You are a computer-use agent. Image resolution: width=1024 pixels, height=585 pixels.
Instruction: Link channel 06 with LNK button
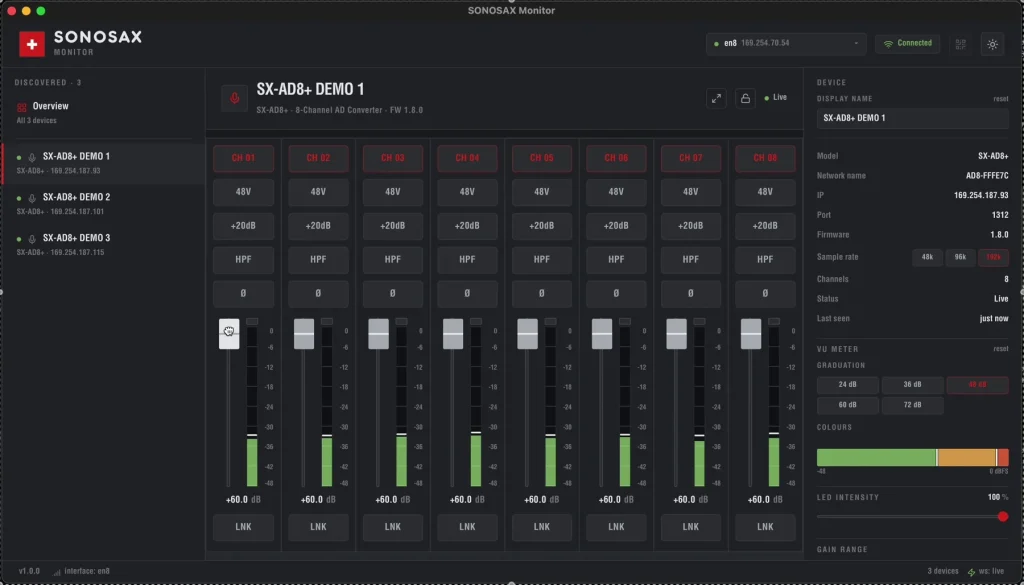coord(616,527)
